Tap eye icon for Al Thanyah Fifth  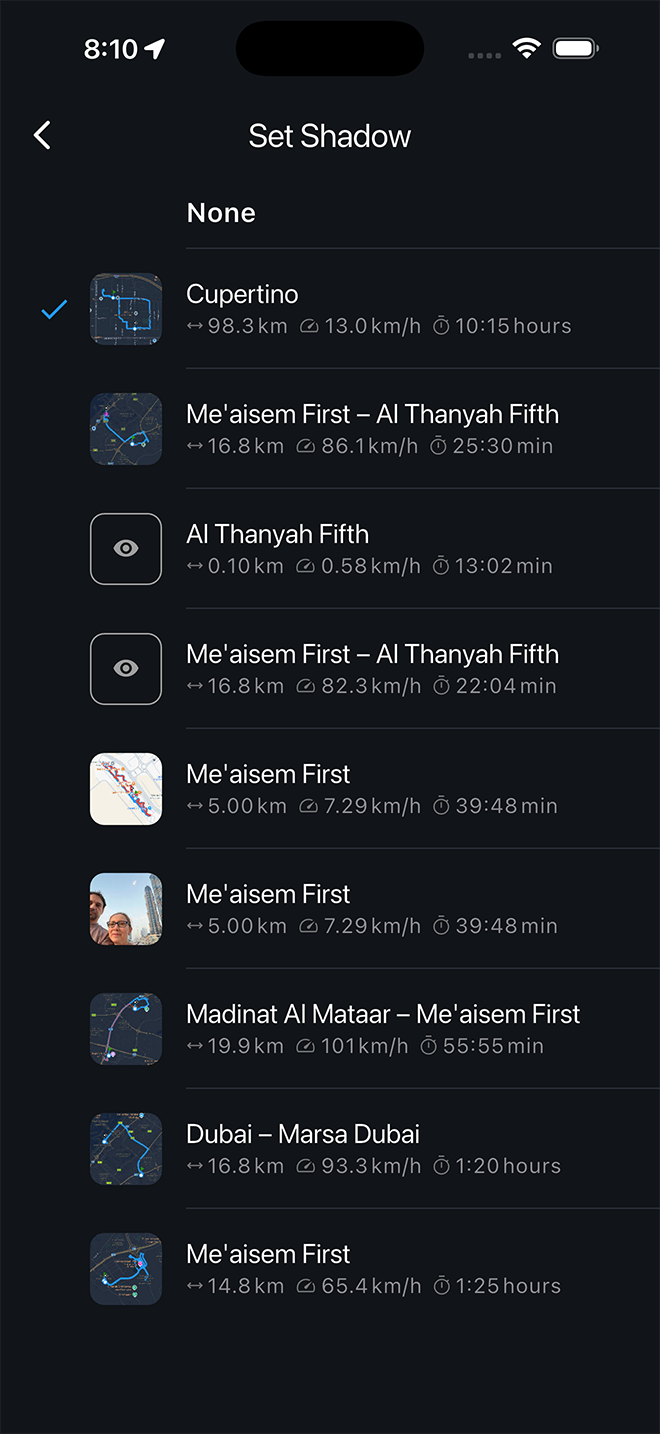point(126,549)
